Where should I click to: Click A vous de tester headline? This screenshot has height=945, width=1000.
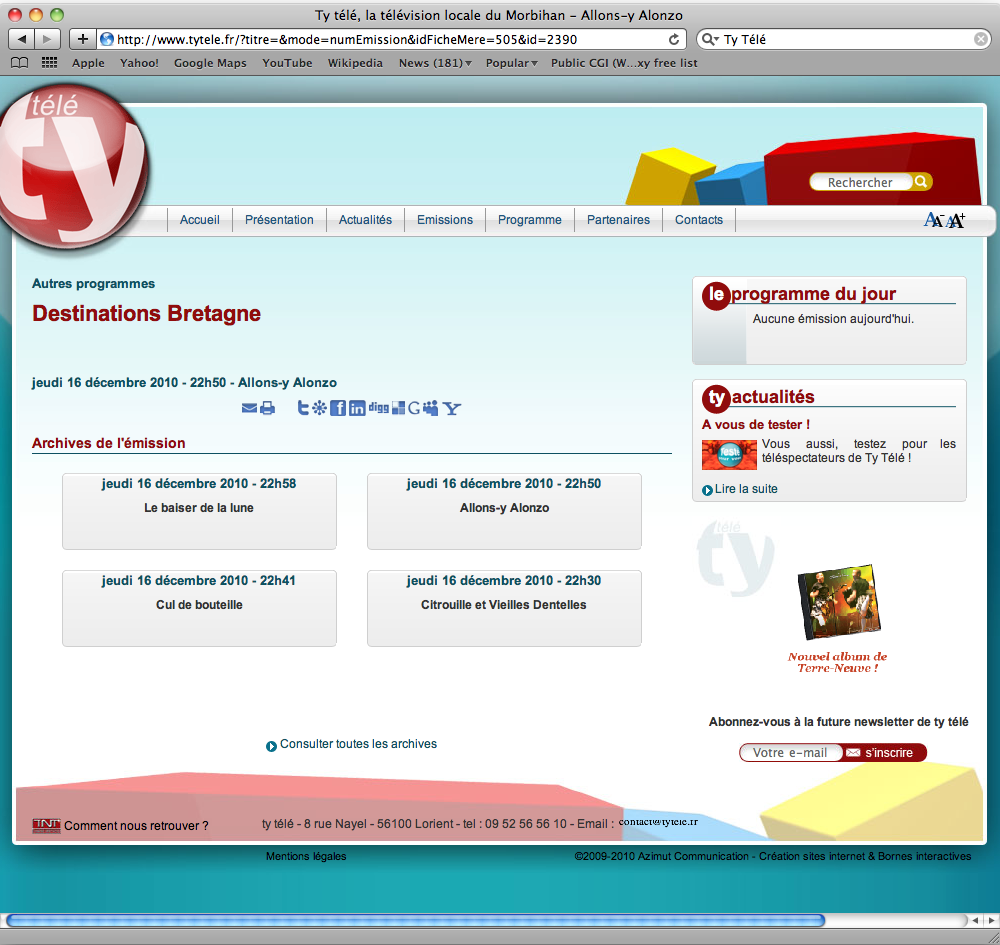(x=756, y=425)
